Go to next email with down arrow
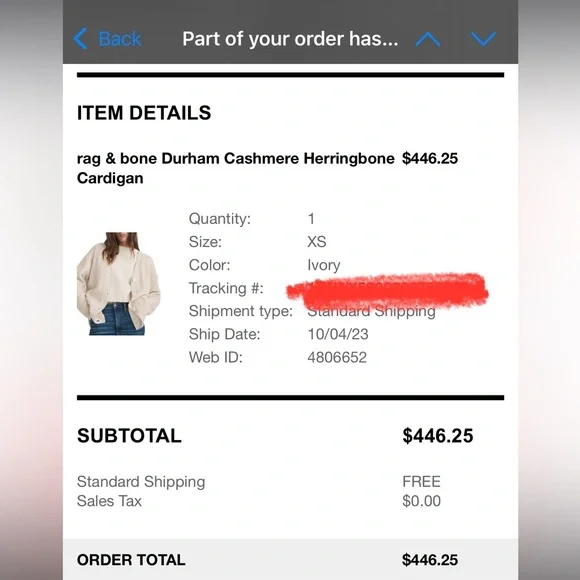 pyautogui.click(x=483, y=39)
